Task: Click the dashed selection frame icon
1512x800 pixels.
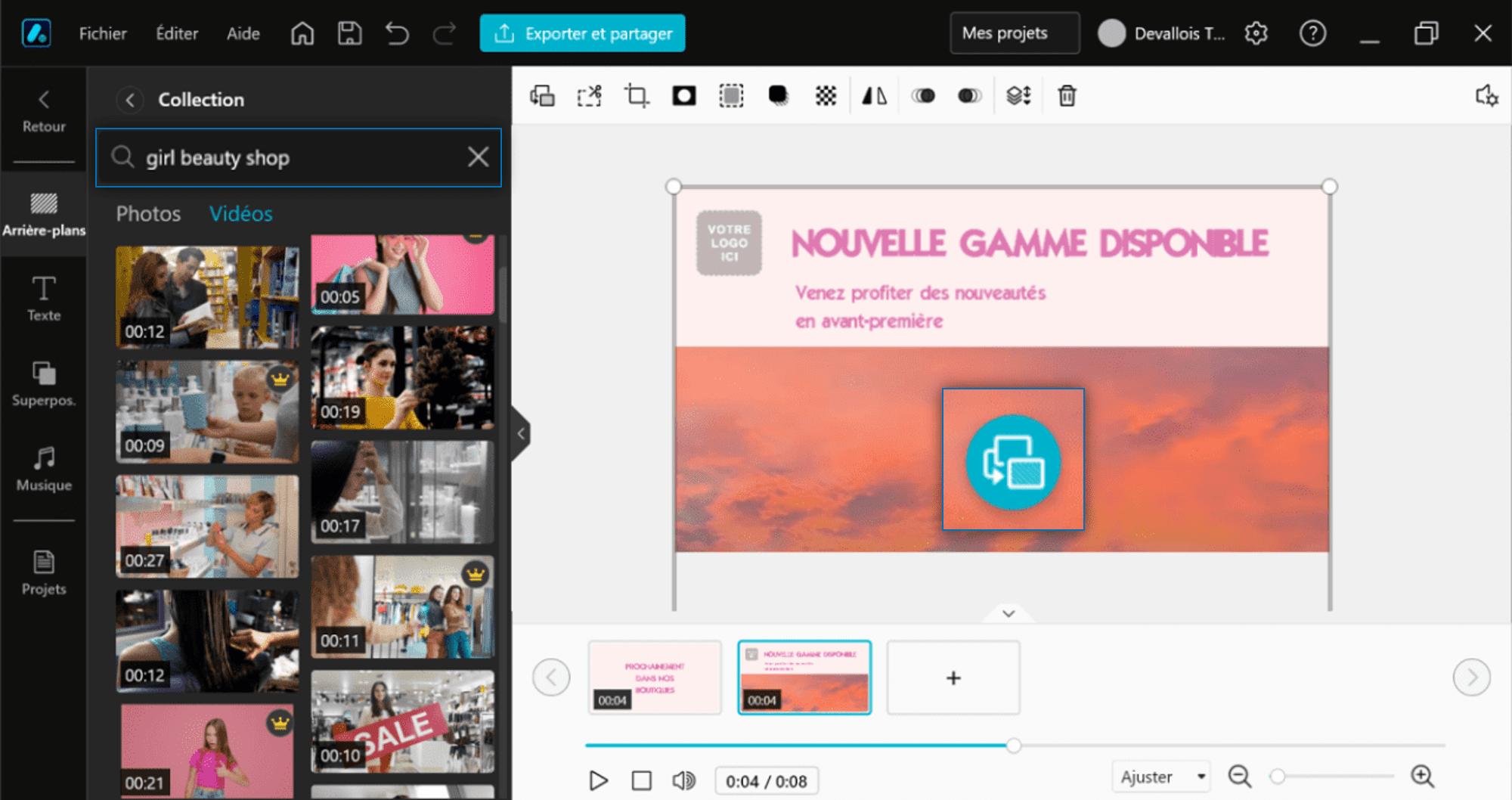Action: (731, 96)
